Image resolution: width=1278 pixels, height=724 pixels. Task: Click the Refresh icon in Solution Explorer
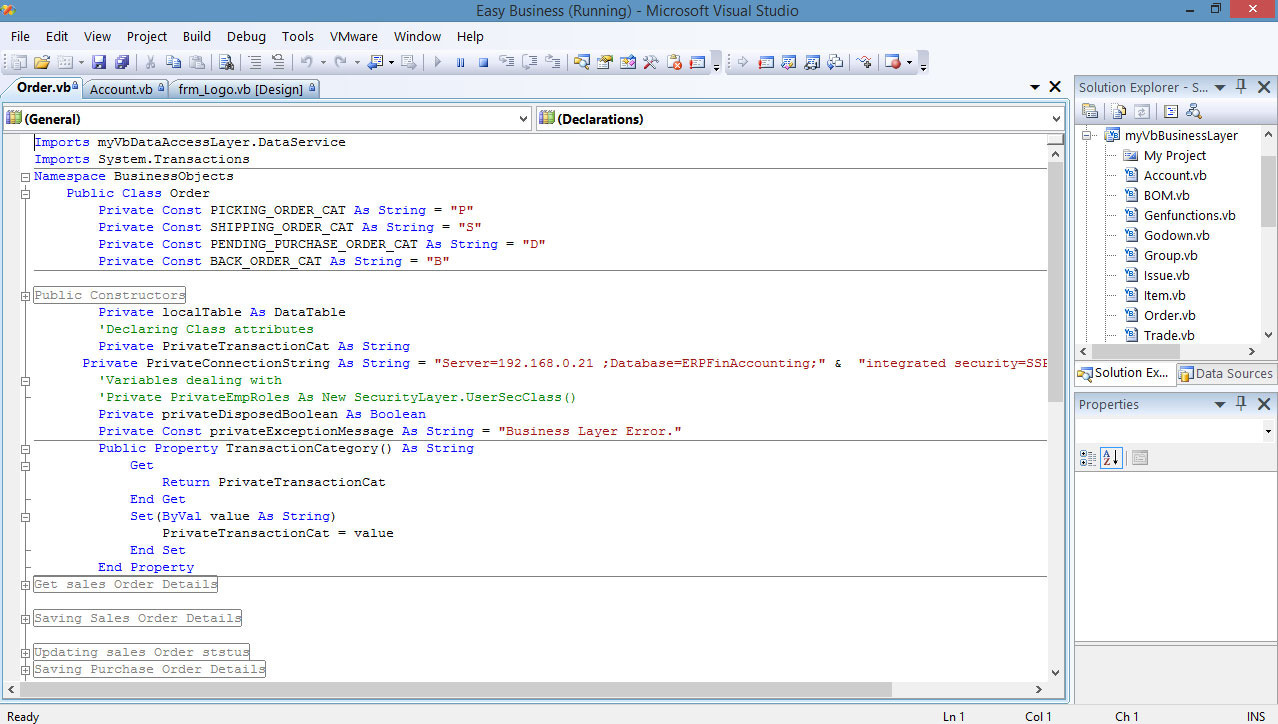point(1141,112)
